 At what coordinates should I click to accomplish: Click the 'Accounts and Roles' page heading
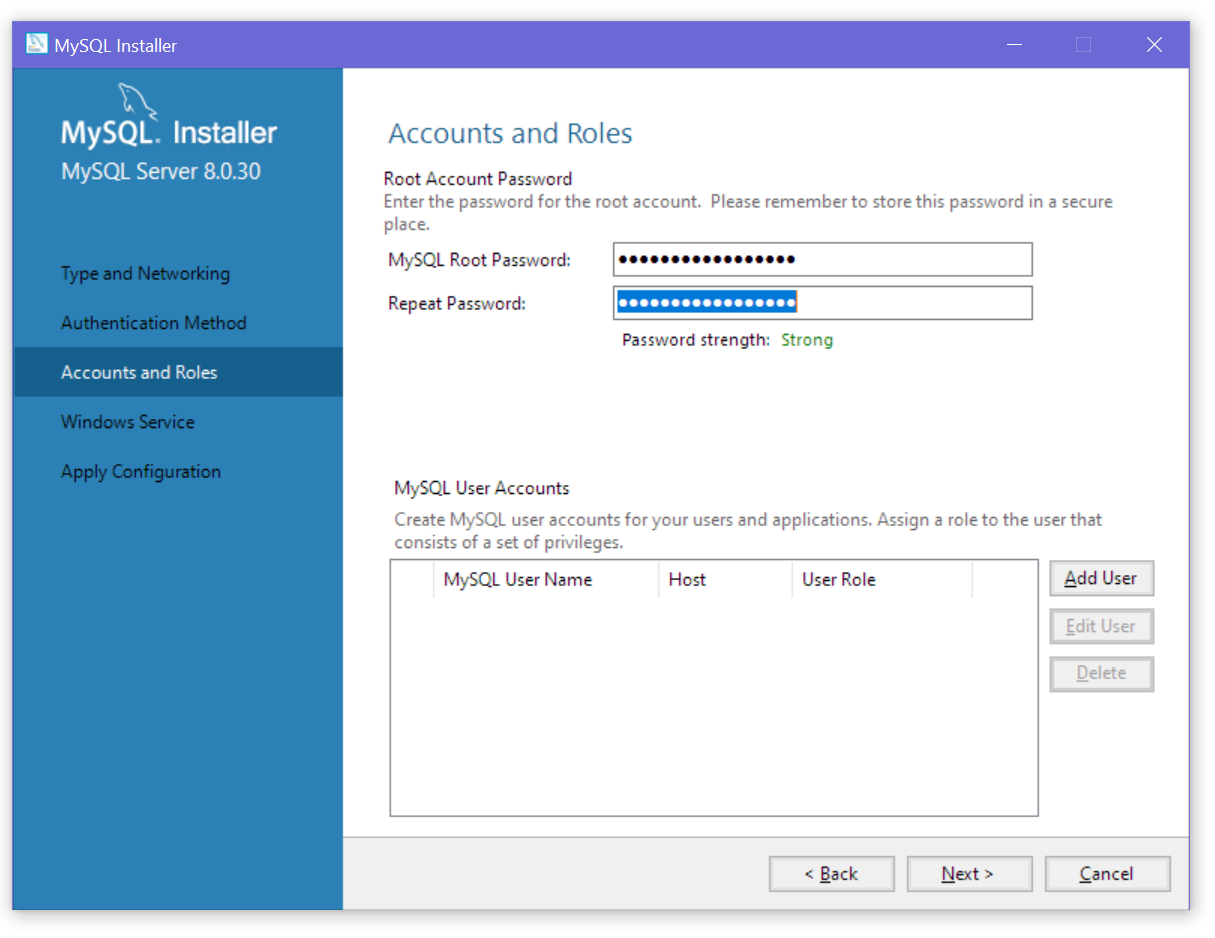click(510, 134)
